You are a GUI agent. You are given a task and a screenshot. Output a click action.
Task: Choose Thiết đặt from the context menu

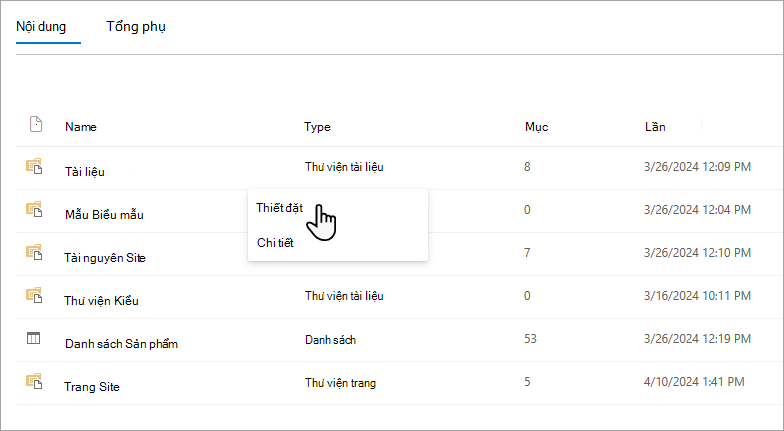click(x=280, y=208)
